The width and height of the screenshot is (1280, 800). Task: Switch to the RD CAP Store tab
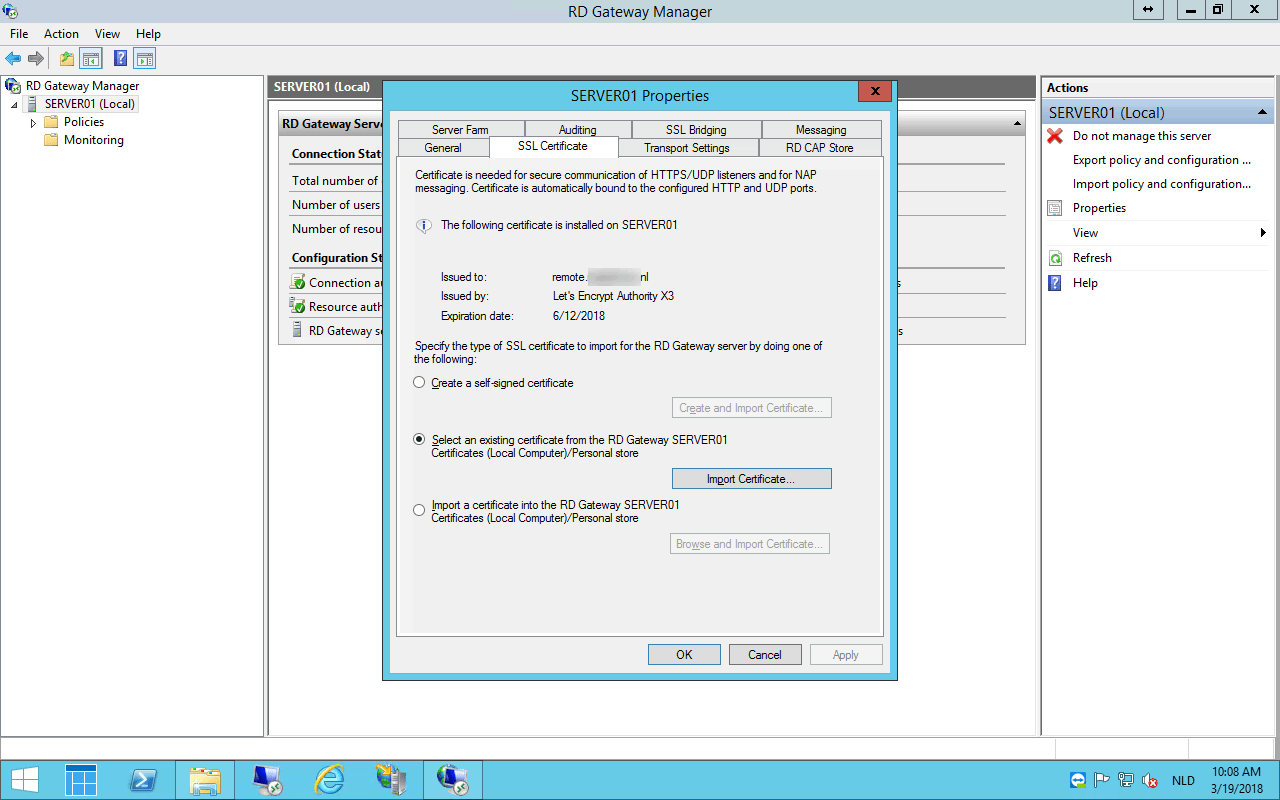(820, 148)
